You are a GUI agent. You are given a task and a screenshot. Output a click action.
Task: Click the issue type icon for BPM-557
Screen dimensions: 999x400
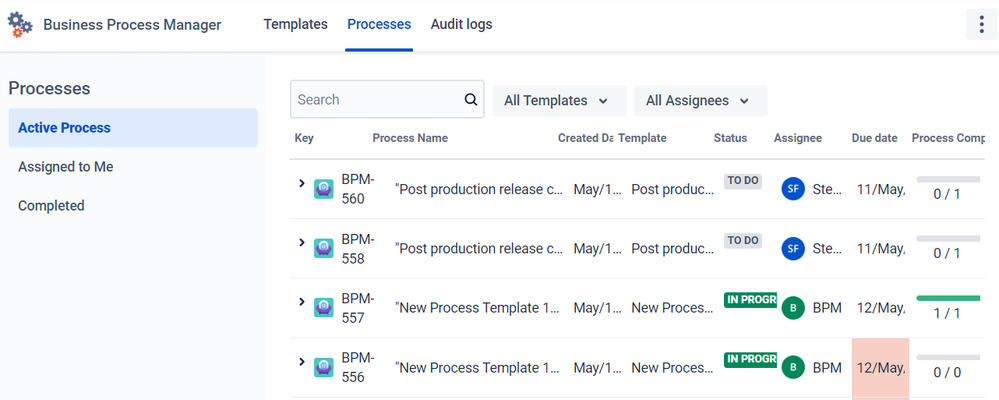pos(324,308)
